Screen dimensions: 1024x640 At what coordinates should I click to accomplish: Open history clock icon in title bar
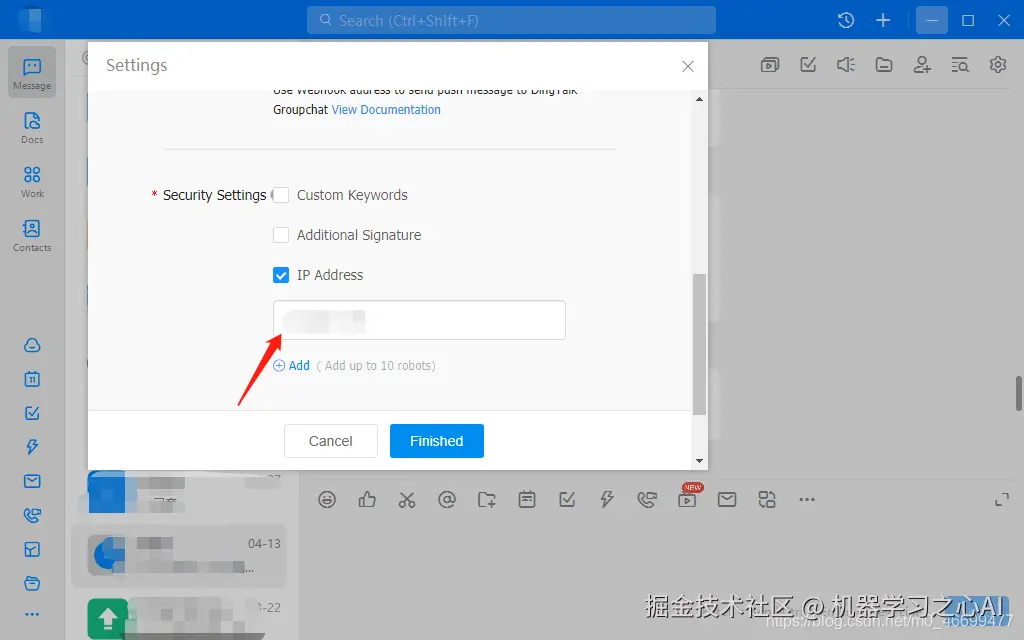846,20
